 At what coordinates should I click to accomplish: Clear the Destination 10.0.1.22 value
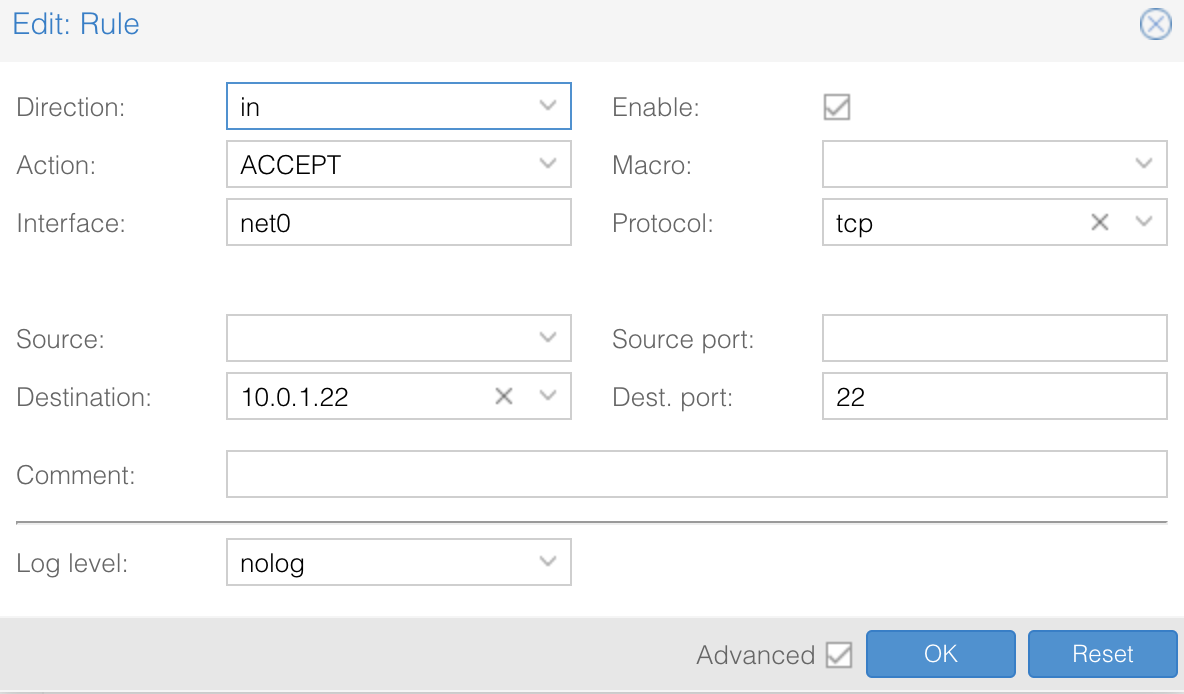click(504, 397)
